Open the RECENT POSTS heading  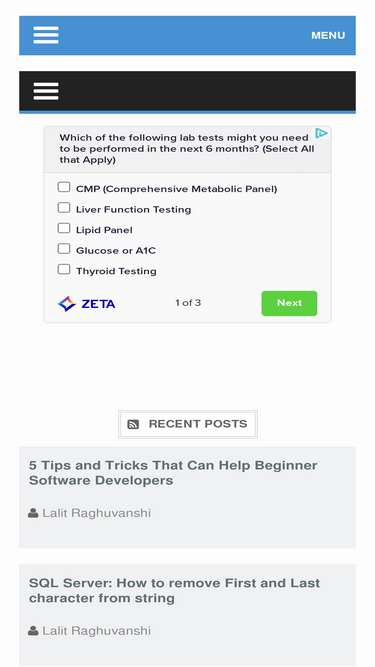coord(198,424)
